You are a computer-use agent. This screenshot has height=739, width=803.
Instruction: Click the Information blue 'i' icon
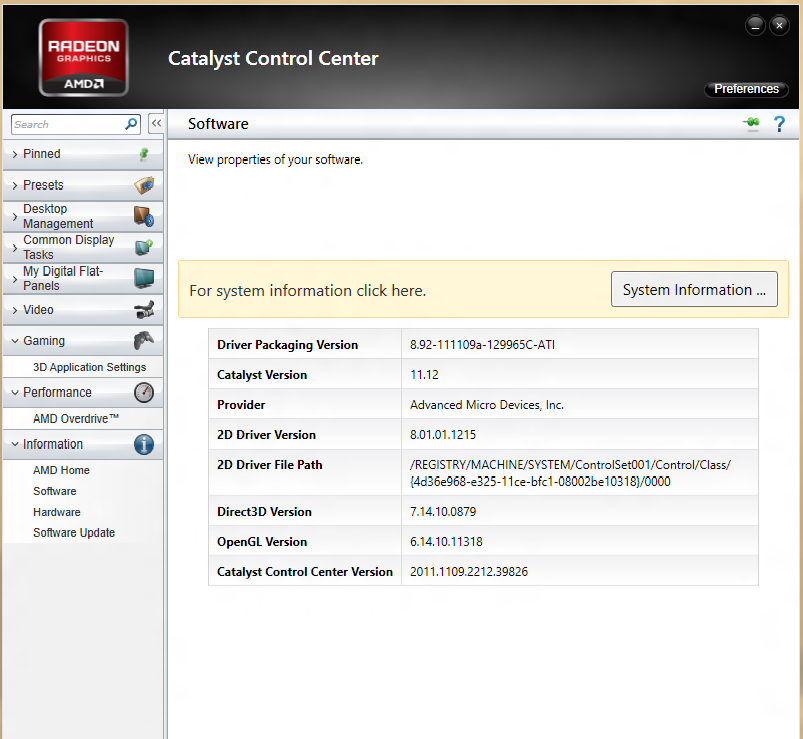point(144,444)
